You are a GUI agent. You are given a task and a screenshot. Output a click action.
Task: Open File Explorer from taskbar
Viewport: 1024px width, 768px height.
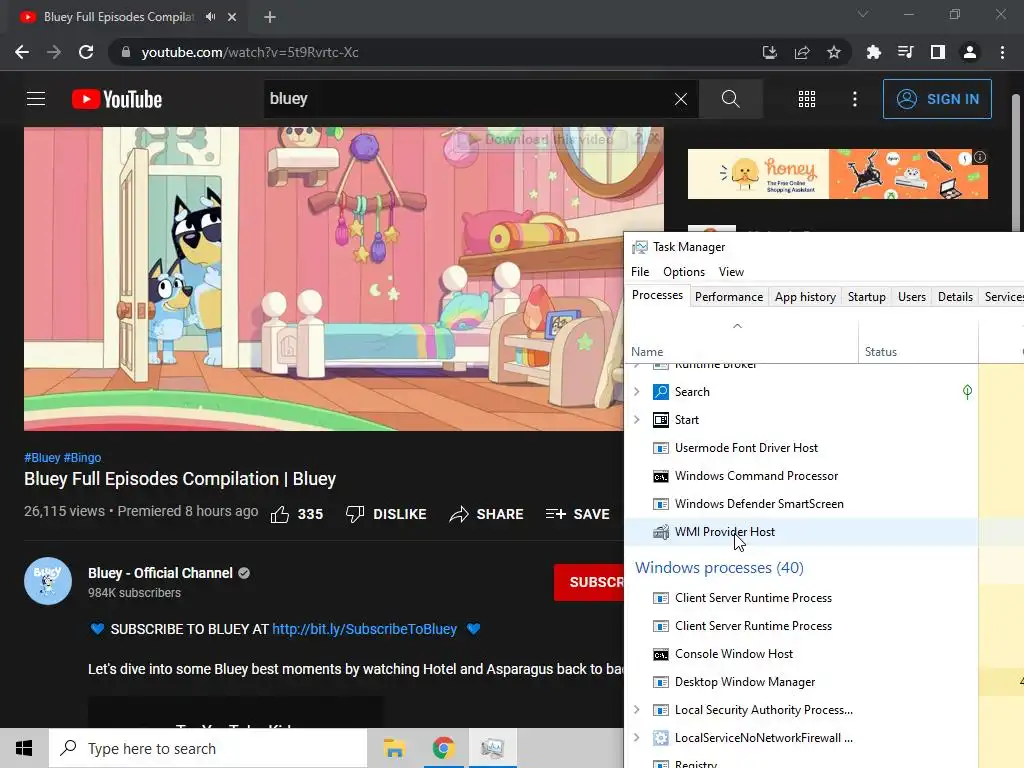pyautogui.click(x=394, y=748)
